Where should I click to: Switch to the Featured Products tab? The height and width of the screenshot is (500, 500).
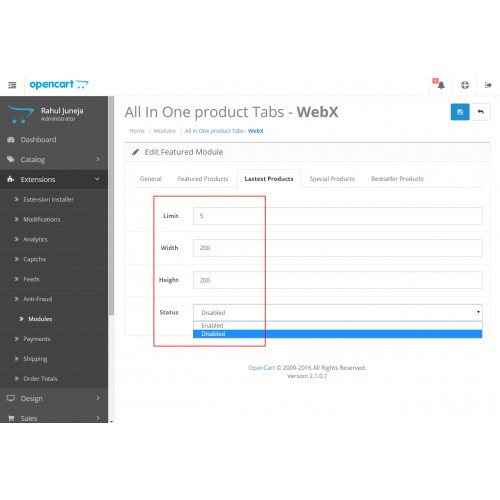click(x=203, y=179)
